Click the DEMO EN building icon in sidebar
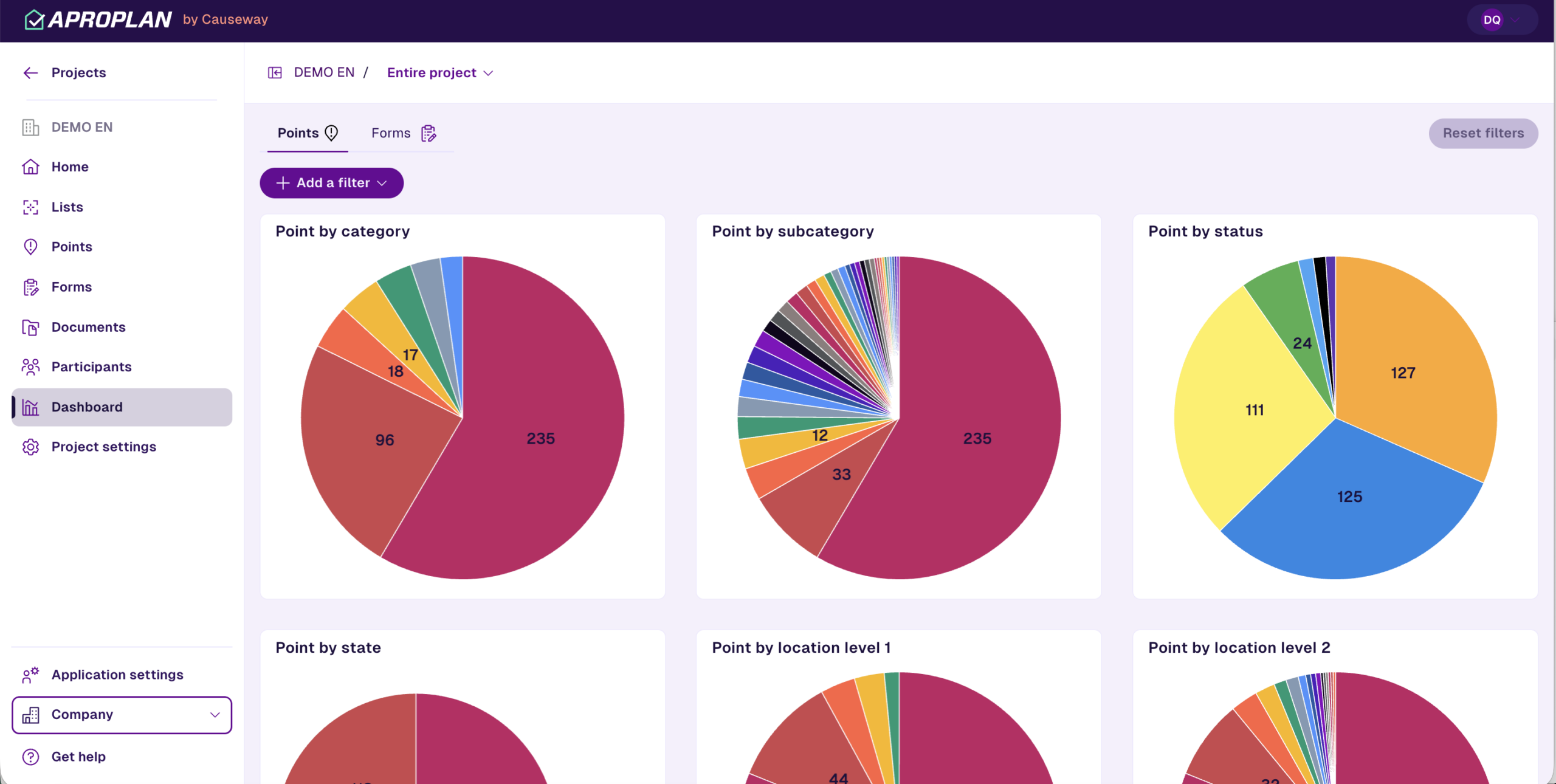 (30, 127)
